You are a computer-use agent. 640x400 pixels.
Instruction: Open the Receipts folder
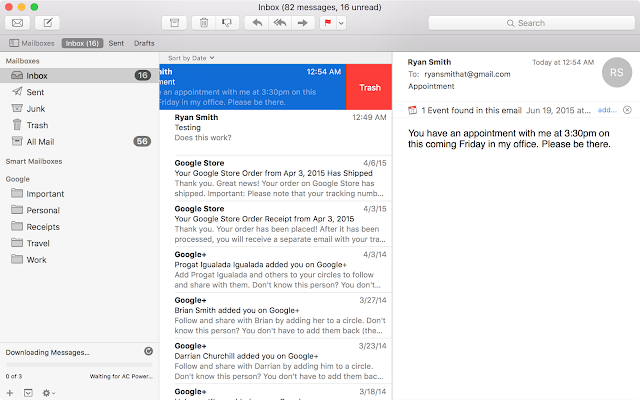click(x=78, y=227)
